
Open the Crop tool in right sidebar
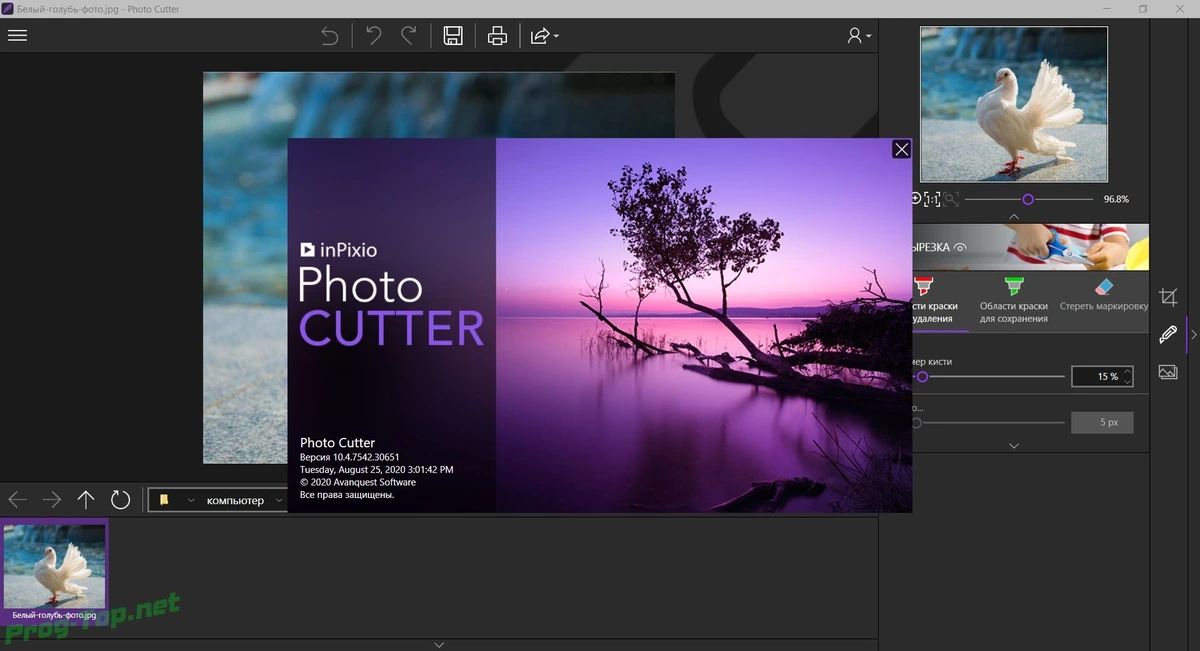pos(1168,297)
